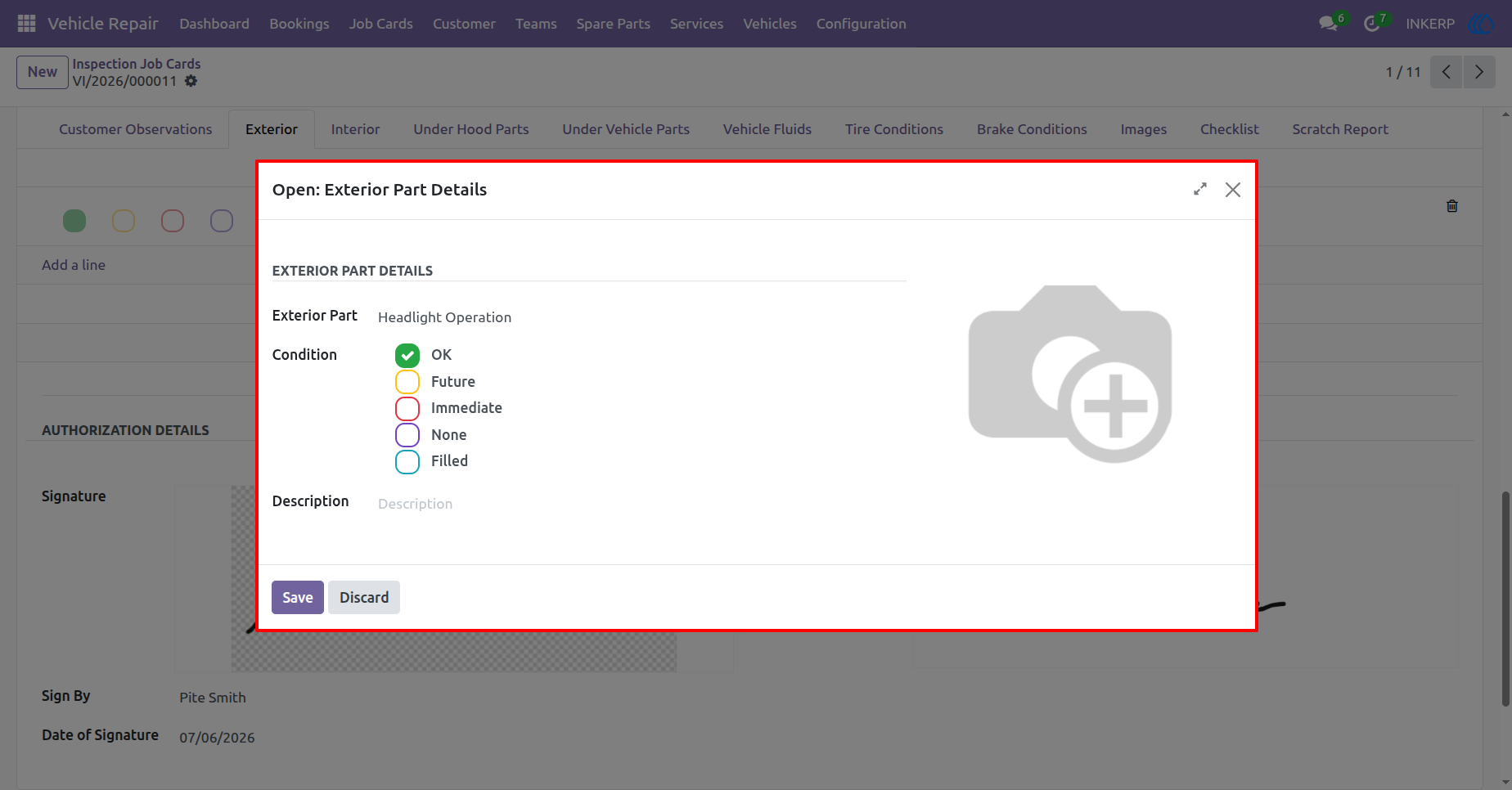The width and height of the screenshot is (1512, 790).
Task: Delete the line with trash icon
Action: point(1452,206)
